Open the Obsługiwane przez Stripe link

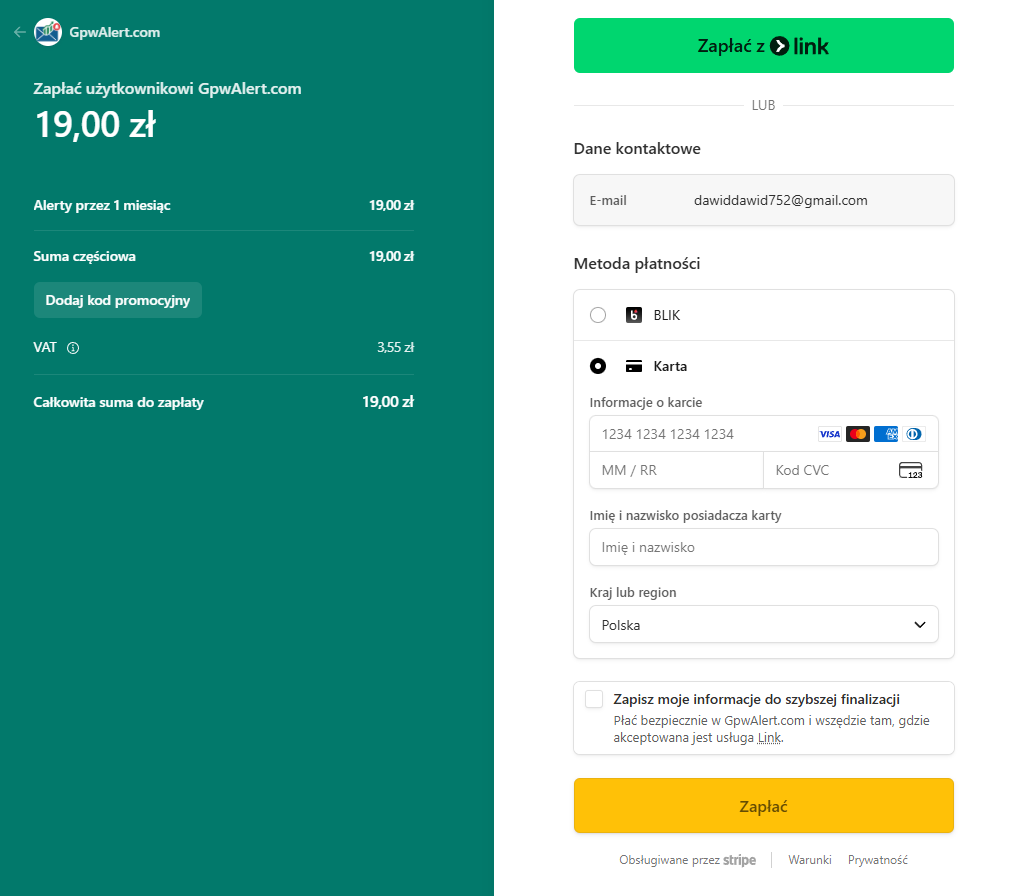pos(687,860)
